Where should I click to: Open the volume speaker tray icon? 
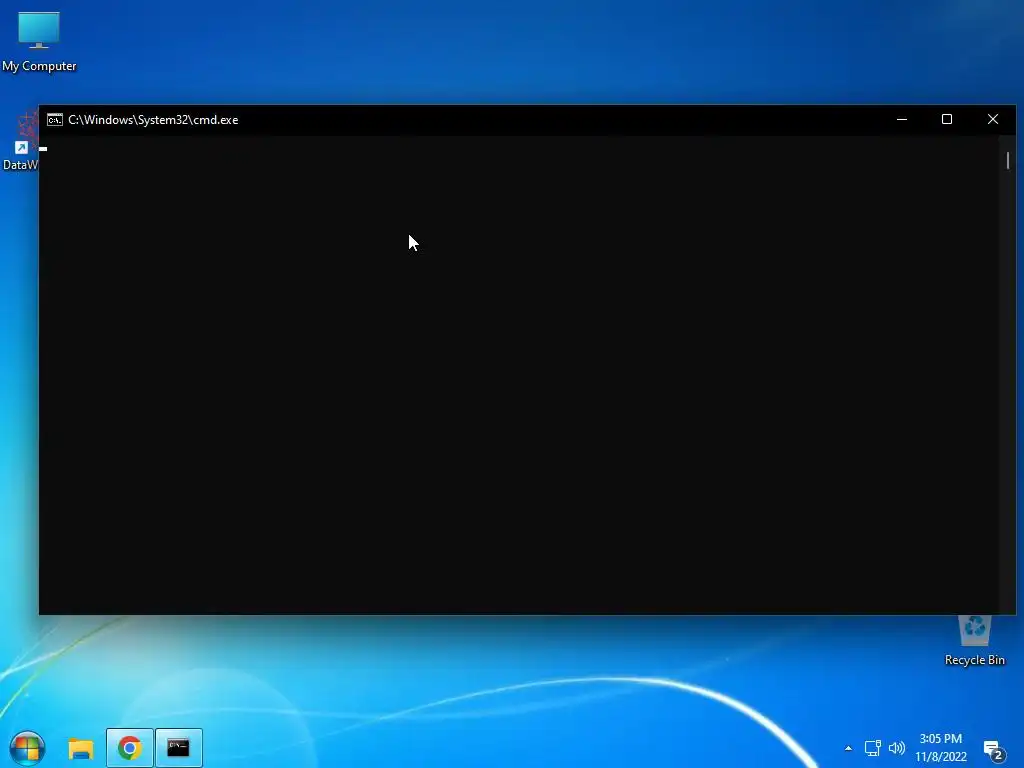[897, 748]
